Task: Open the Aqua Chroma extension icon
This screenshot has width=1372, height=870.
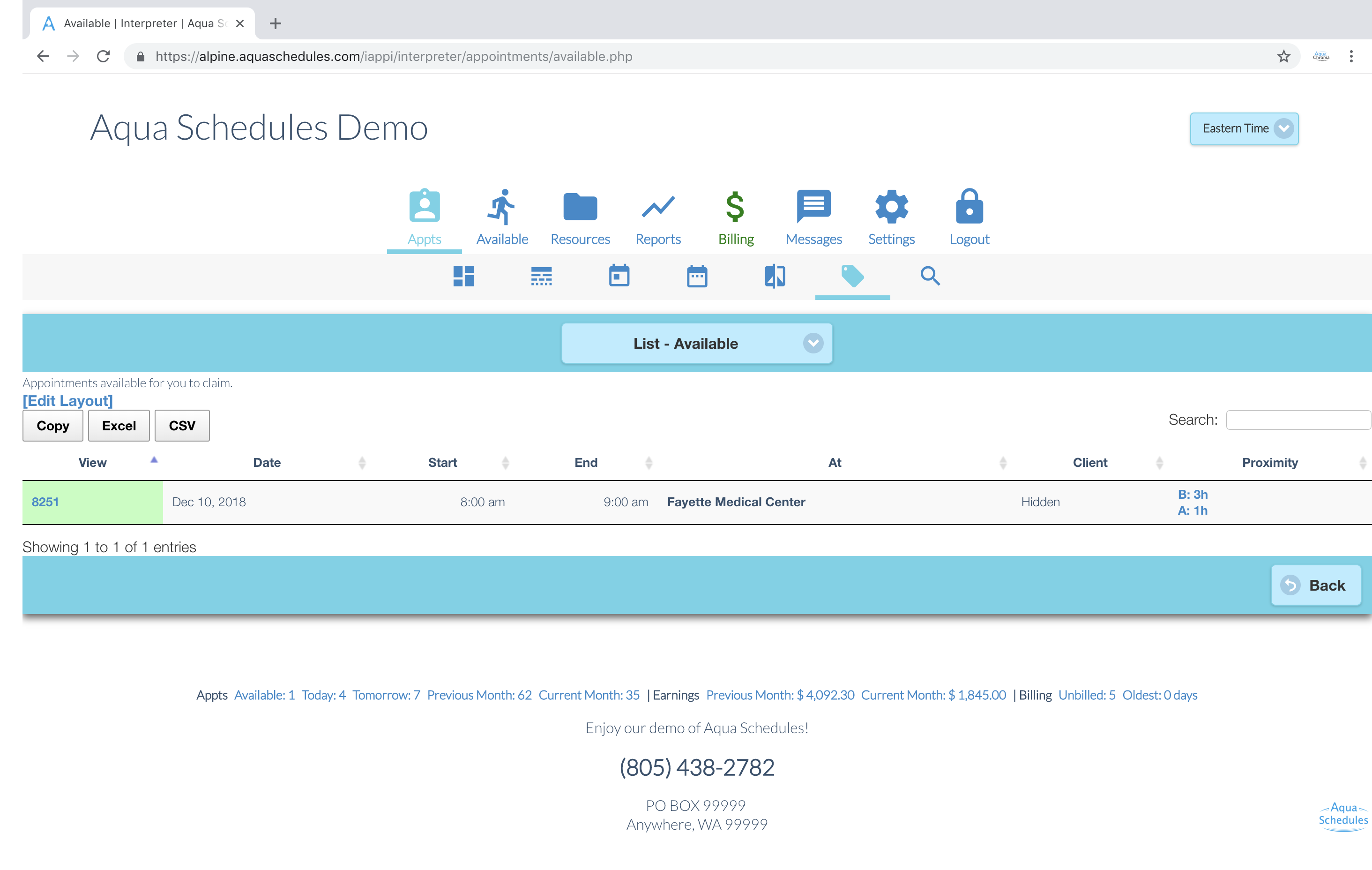Action: [1321, 56]
